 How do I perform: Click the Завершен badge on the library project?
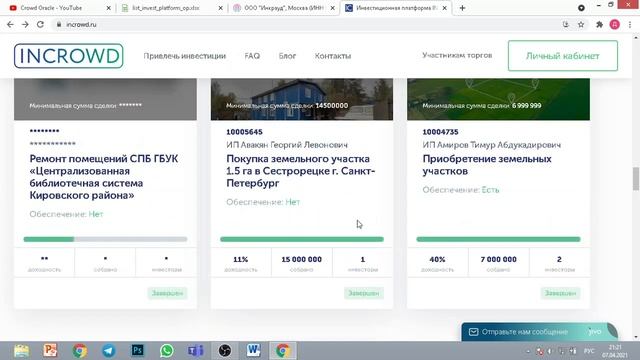167,293
